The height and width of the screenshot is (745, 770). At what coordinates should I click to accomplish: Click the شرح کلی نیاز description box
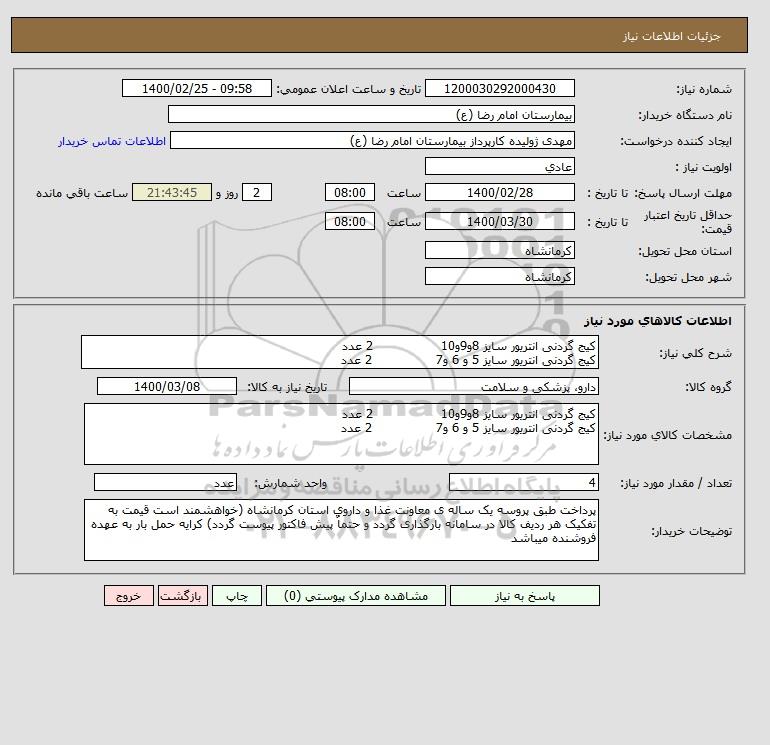click(340, 353)
